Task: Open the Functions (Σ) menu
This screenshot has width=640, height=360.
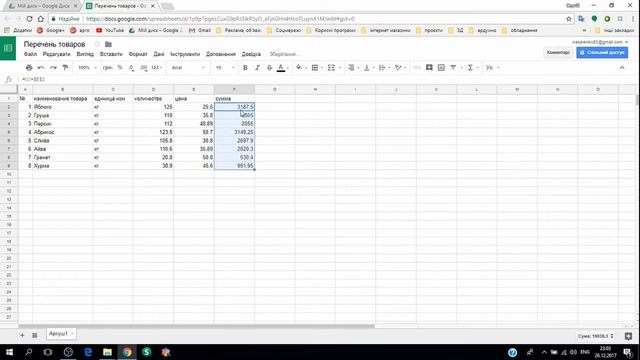Action: 471,68
